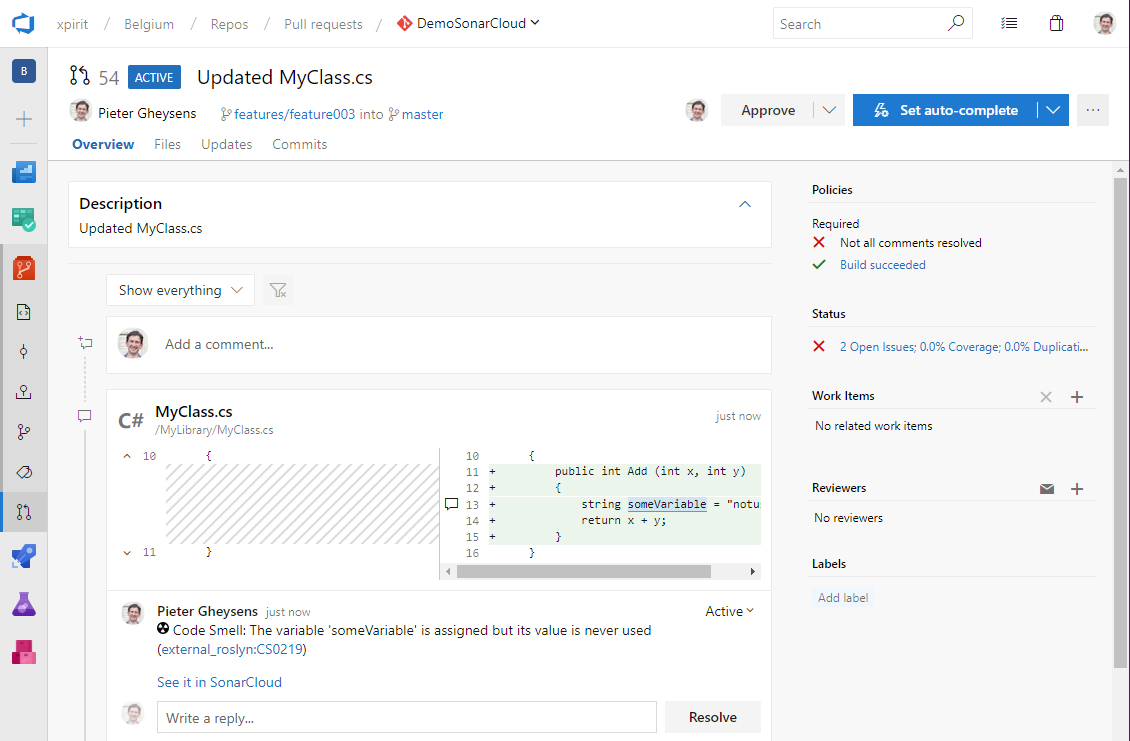
Task: Open the Tags icon in sidebar
Action: (24, 472)
